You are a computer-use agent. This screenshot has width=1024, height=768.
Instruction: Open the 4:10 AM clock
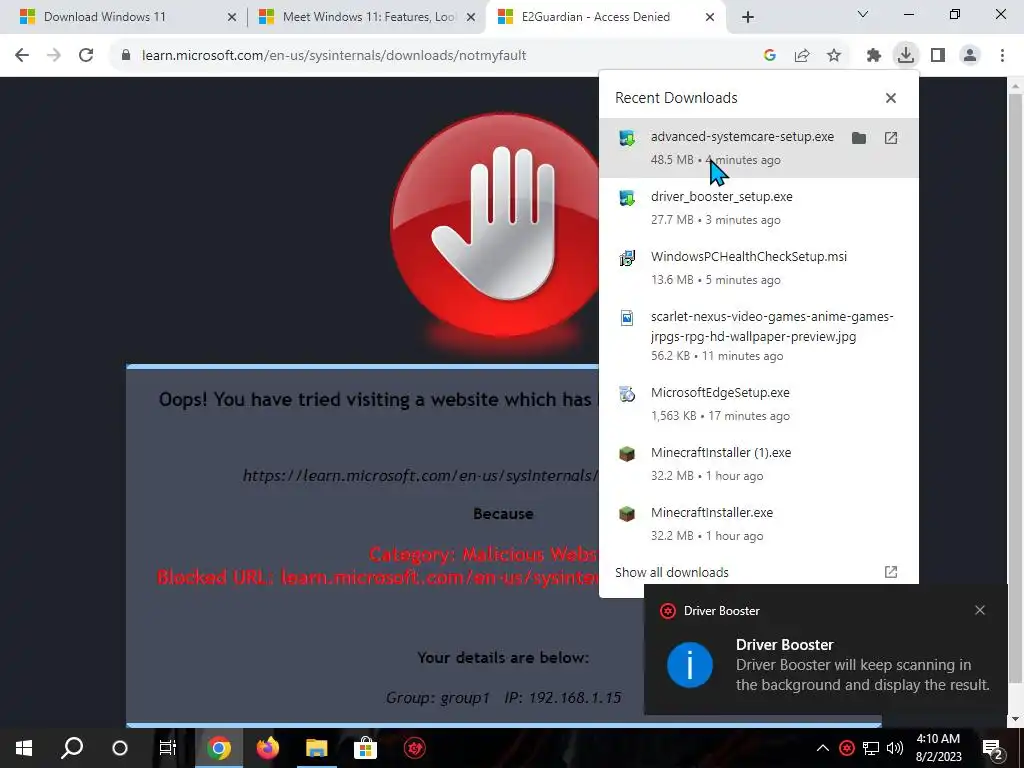point(938,748)
